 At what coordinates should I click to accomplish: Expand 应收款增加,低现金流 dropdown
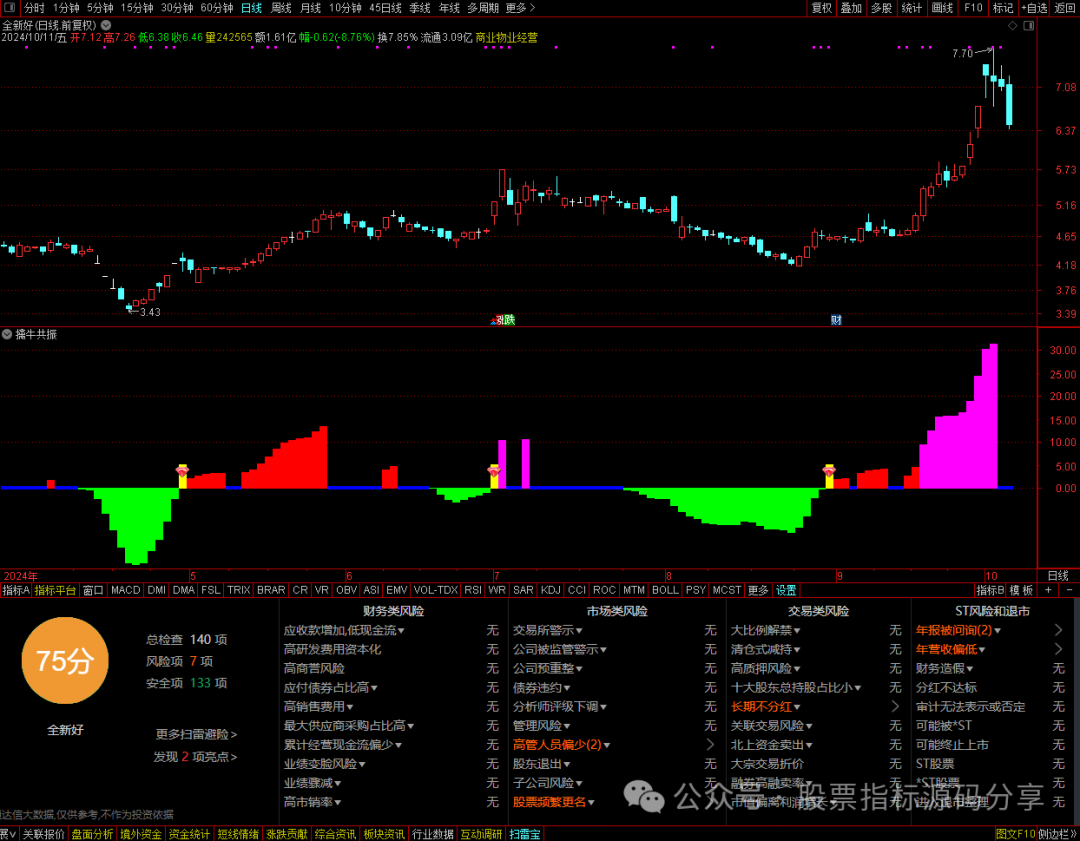click(401, 631)
